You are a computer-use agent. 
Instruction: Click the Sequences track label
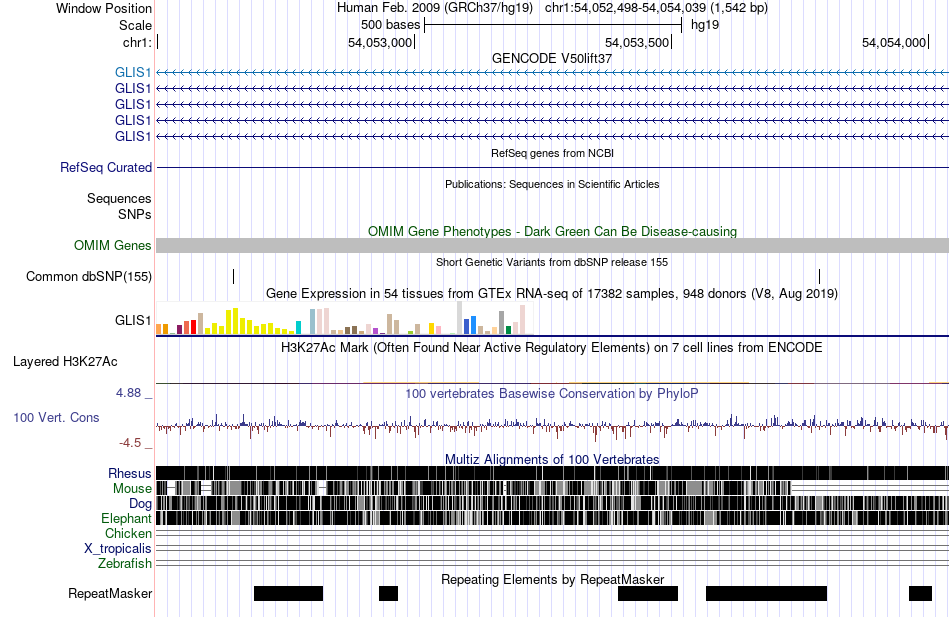coord(119,199)
